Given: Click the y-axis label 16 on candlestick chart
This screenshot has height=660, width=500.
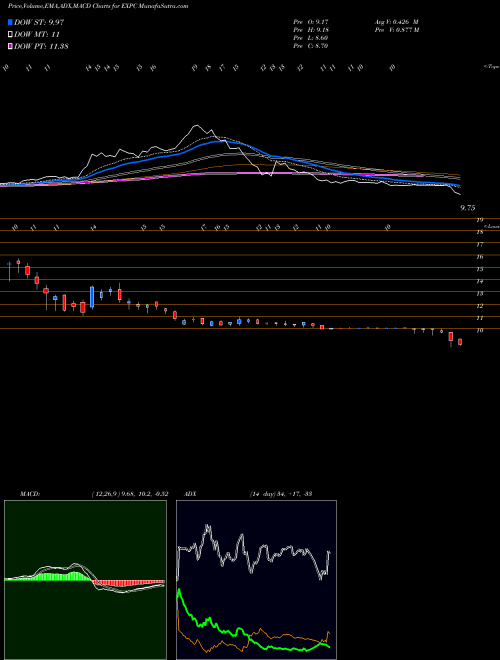Looking at the screenshot, I should pos(480,256).
